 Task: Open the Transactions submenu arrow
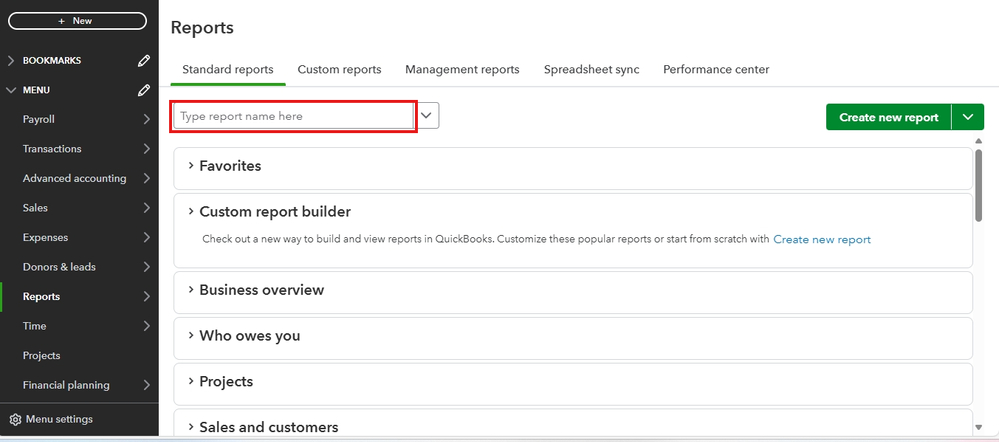click(x=146, y=149)
